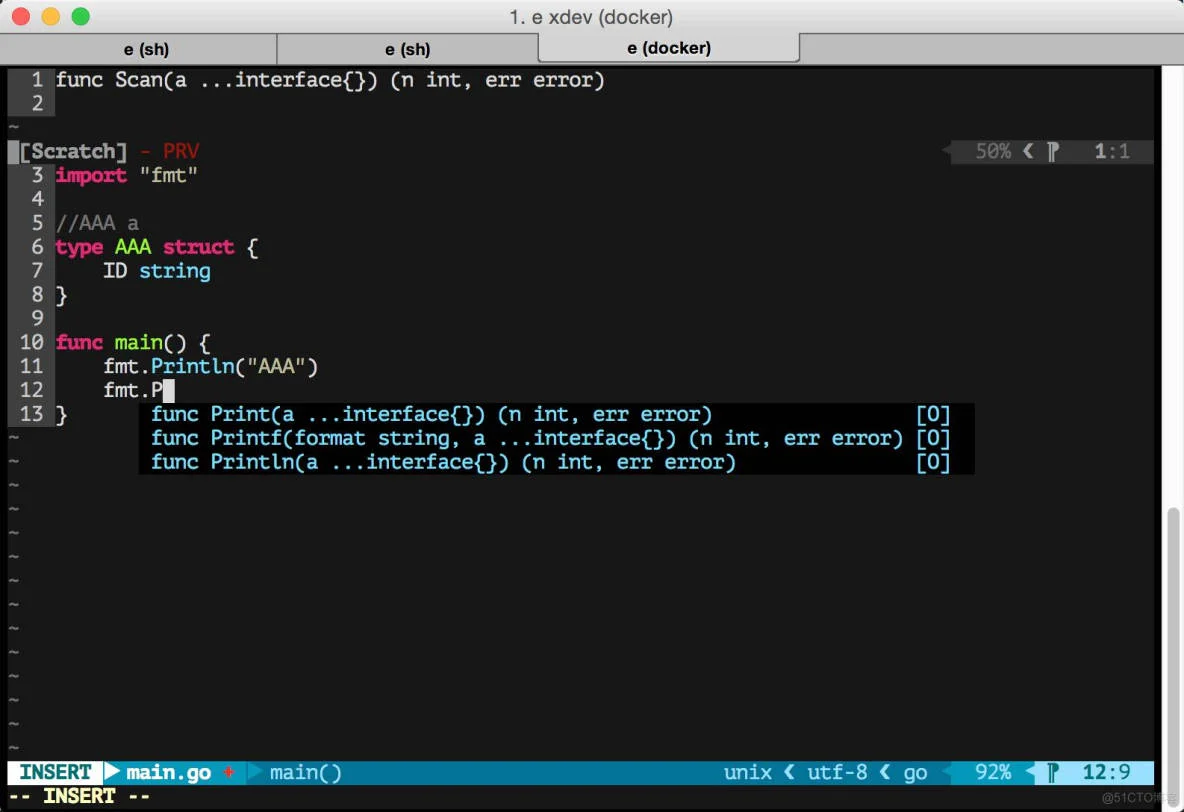
Task: Choose Printf completion suggestion
Action: [557, 439]
